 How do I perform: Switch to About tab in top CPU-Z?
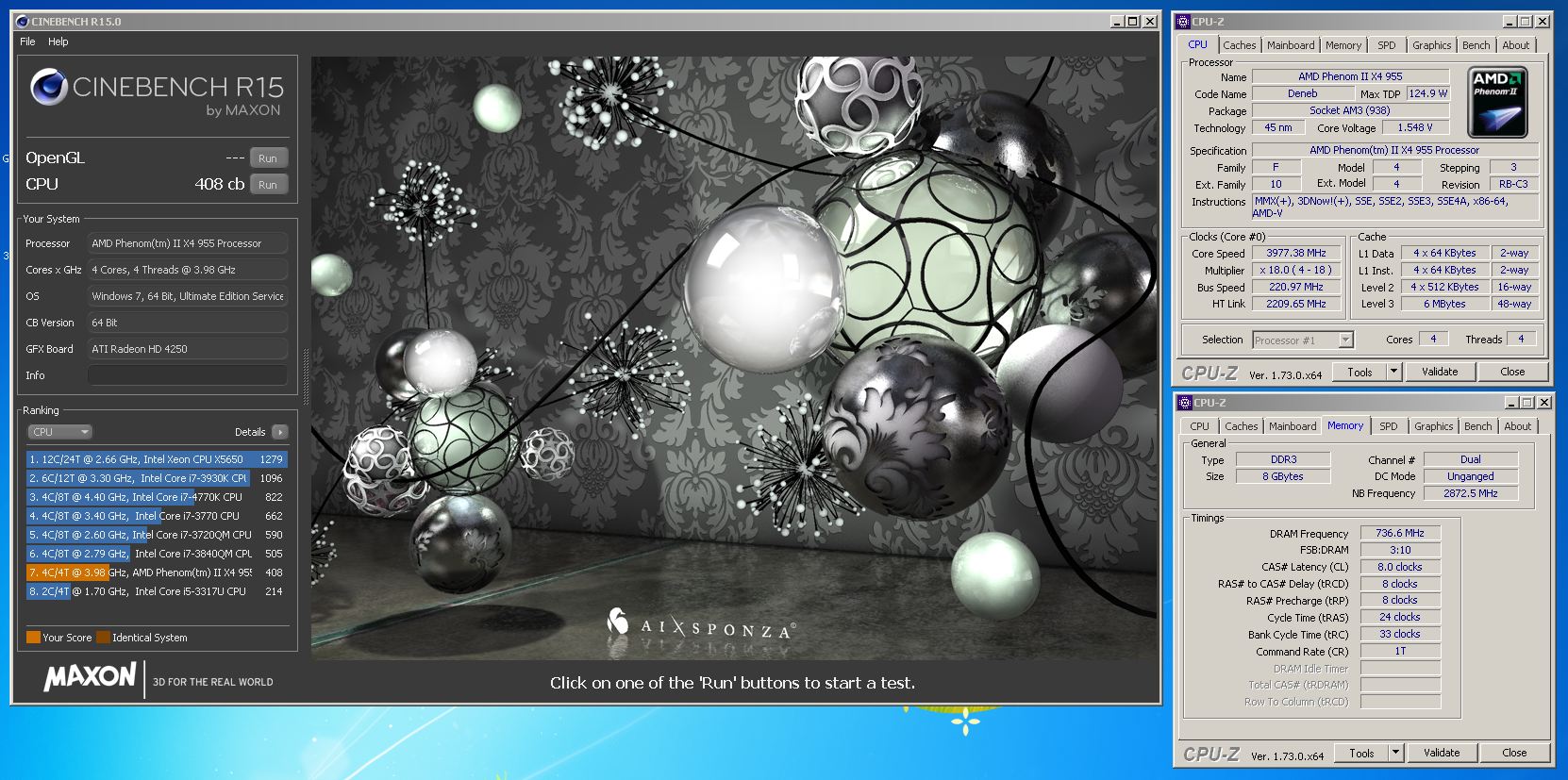(1515, 45)
